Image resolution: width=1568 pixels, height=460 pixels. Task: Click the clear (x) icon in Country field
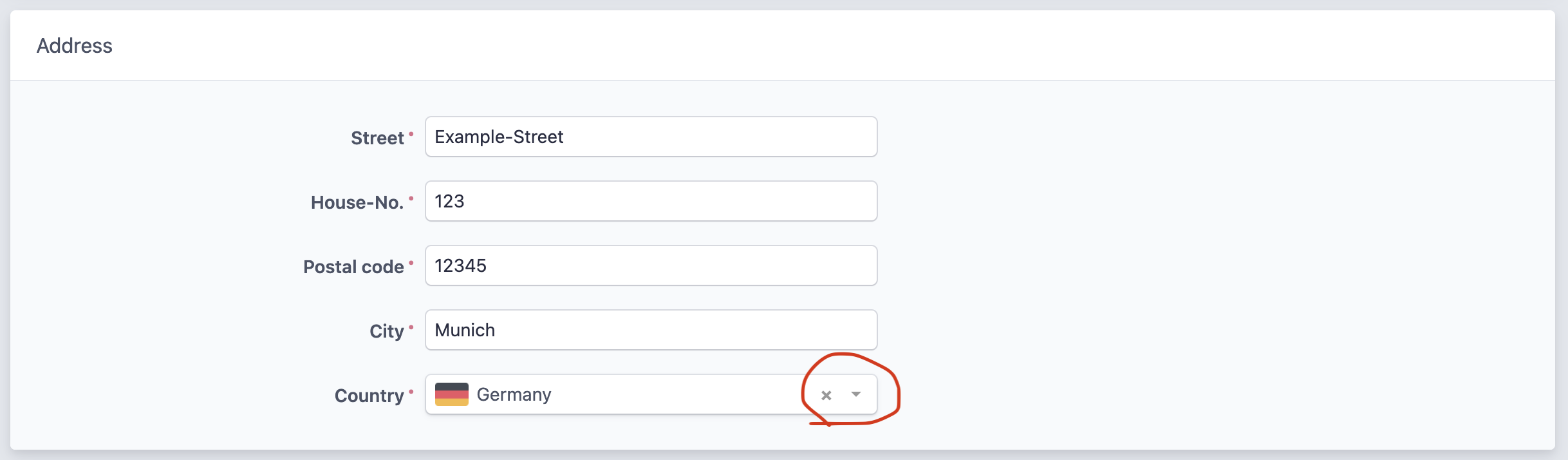pos(827,394)
